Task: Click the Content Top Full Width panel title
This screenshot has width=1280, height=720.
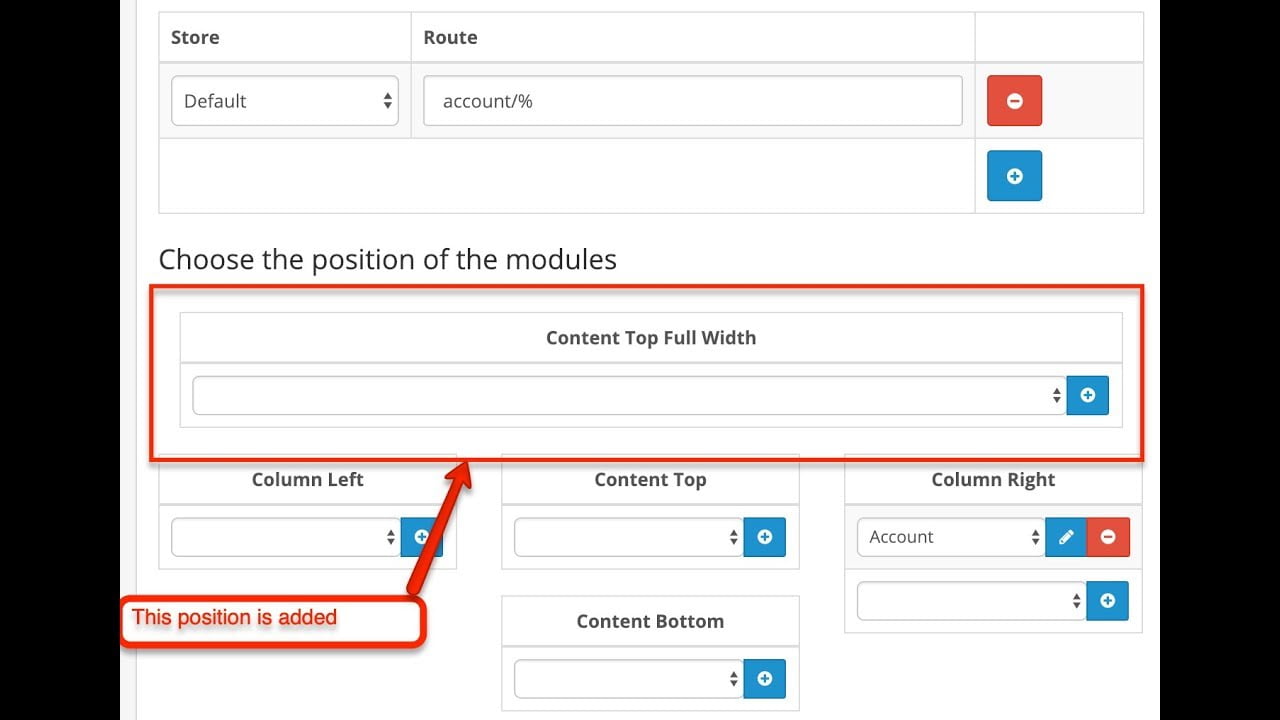Action: coord(651,337)
